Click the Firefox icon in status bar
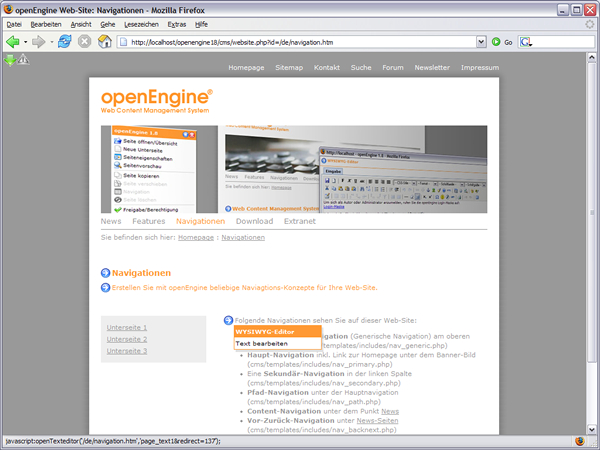This screenshot has height=450, width=600. [579, 440]
